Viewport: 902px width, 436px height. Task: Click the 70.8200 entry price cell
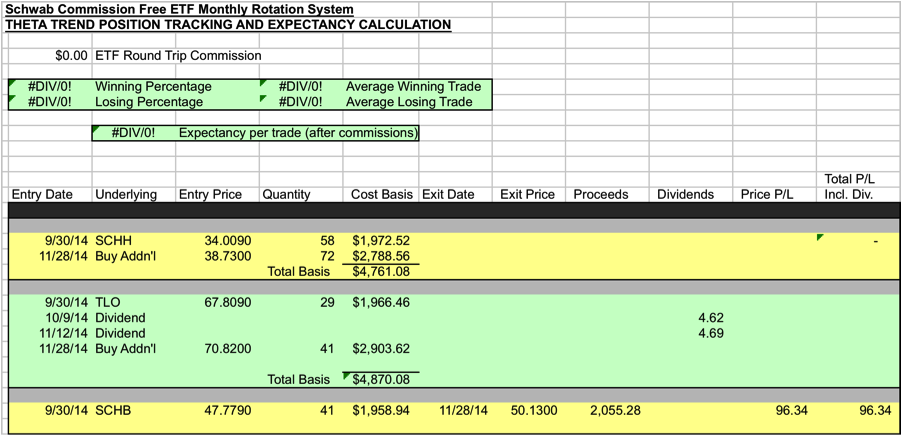(x=228, y=349)
